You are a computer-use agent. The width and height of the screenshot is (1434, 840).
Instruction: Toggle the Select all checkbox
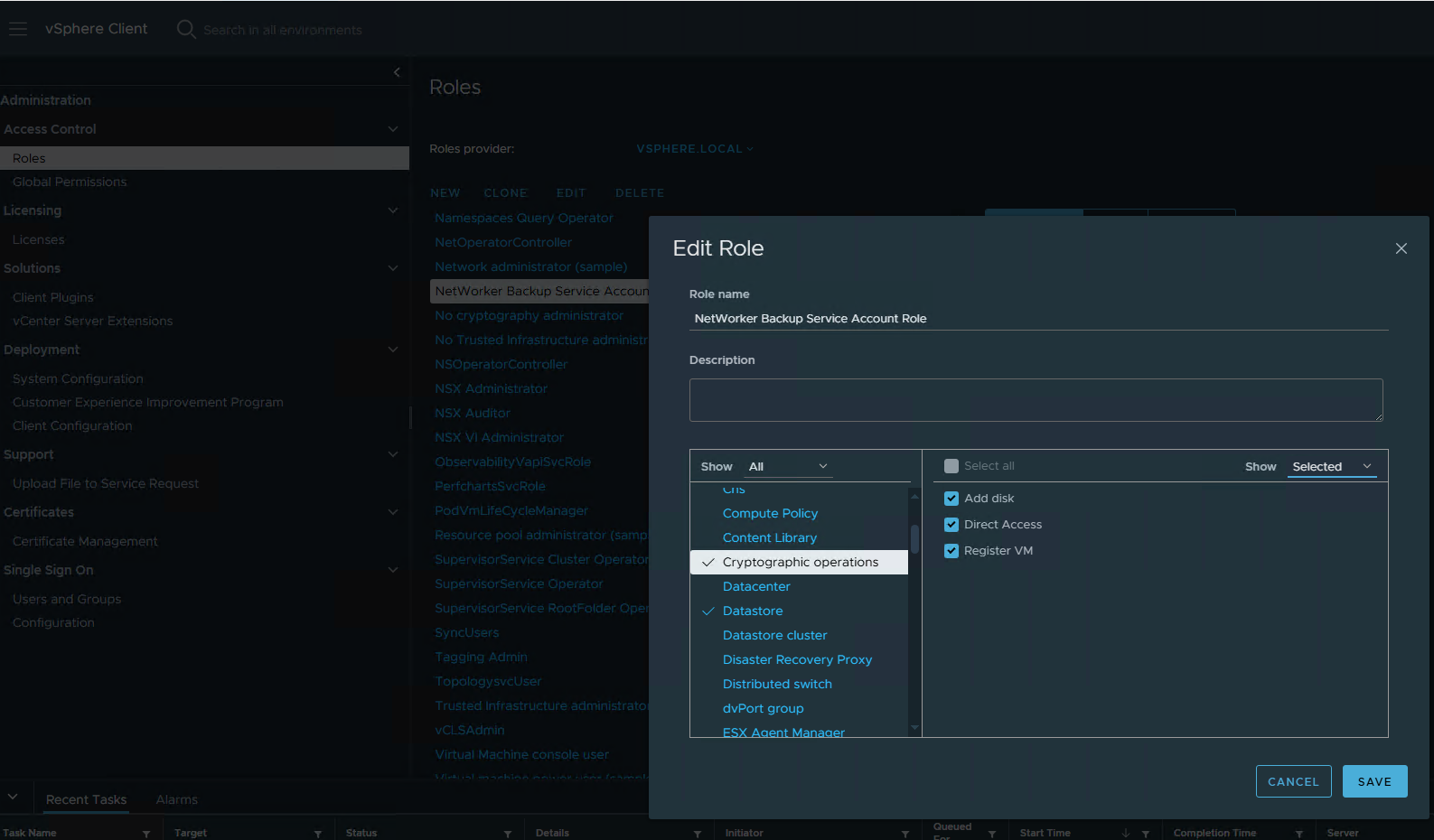pyautogui.click(x=951, y=466)
